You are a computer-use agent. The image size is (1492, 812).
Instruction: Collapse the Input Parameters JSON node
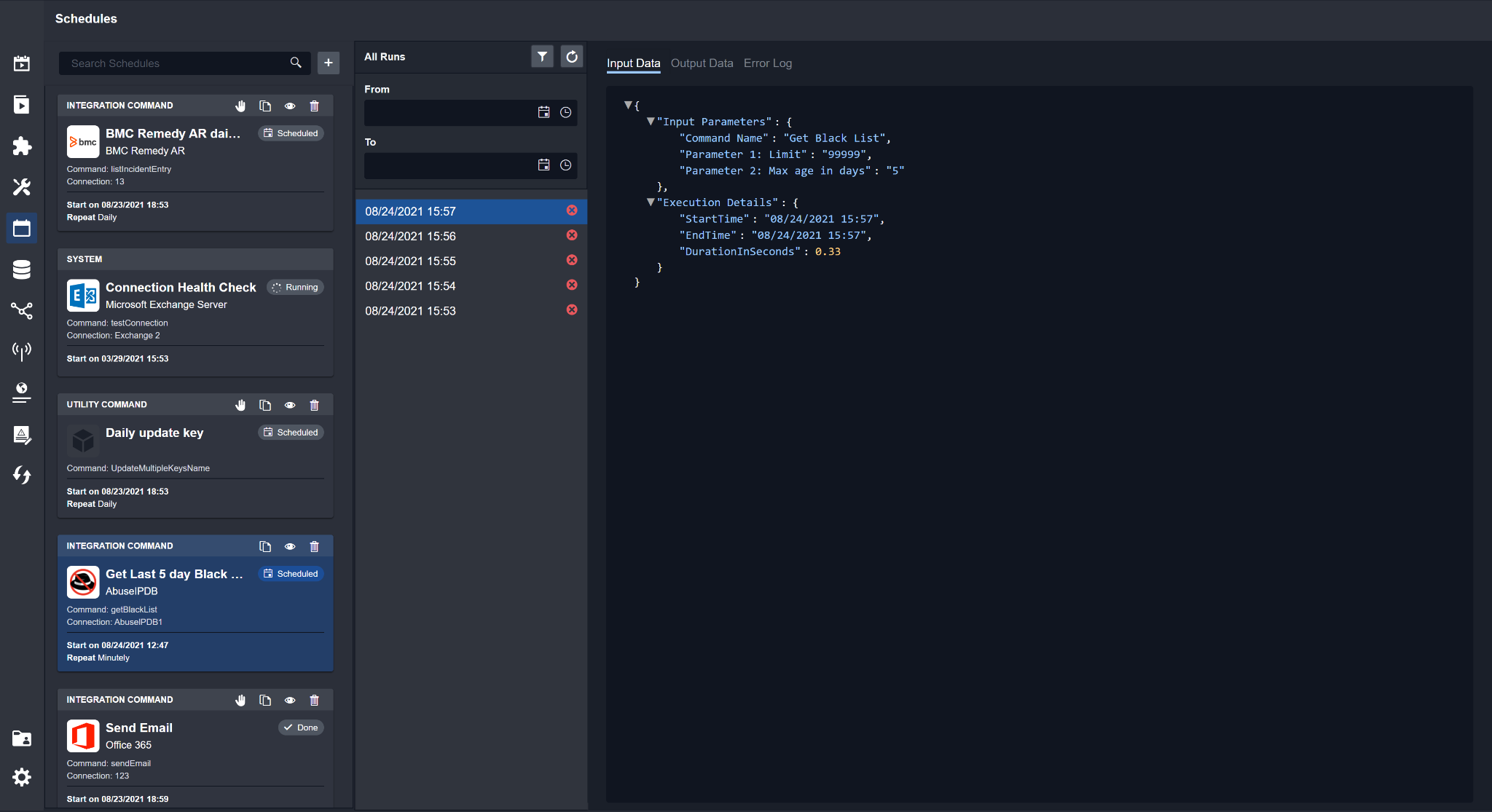[x=651, y=122]
